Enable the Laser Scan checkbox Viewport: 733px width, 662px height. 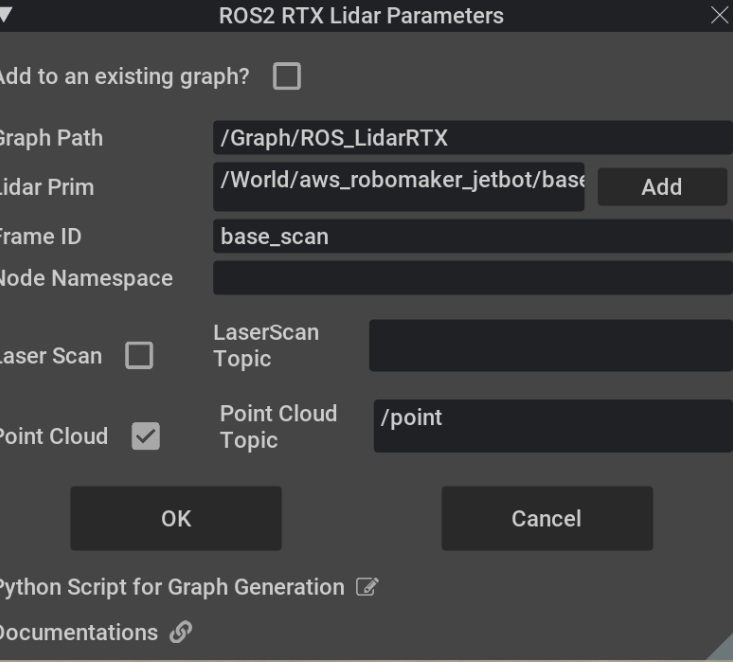pos(139,355)
